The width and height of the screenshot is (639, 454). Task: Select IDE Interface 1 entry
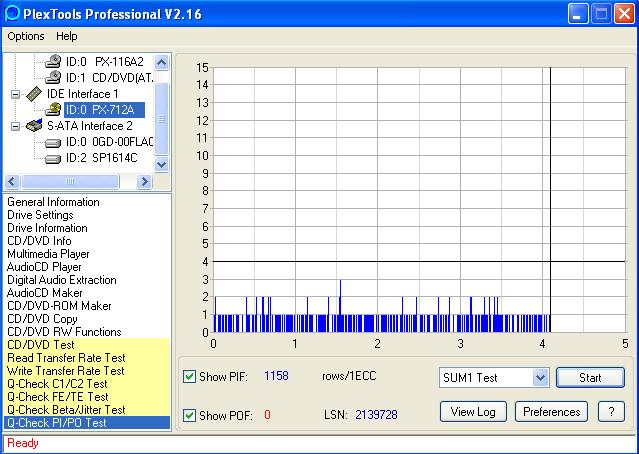click(83, 94)
